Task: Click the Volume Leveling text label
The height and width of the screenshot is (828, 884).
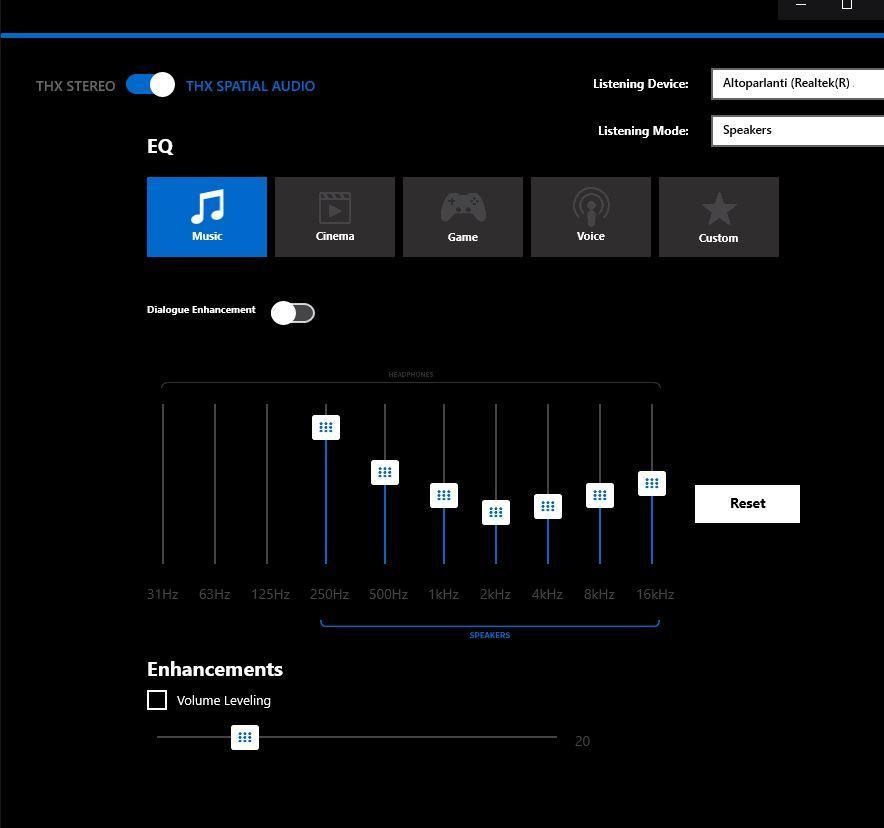Action: coord(224,701)
